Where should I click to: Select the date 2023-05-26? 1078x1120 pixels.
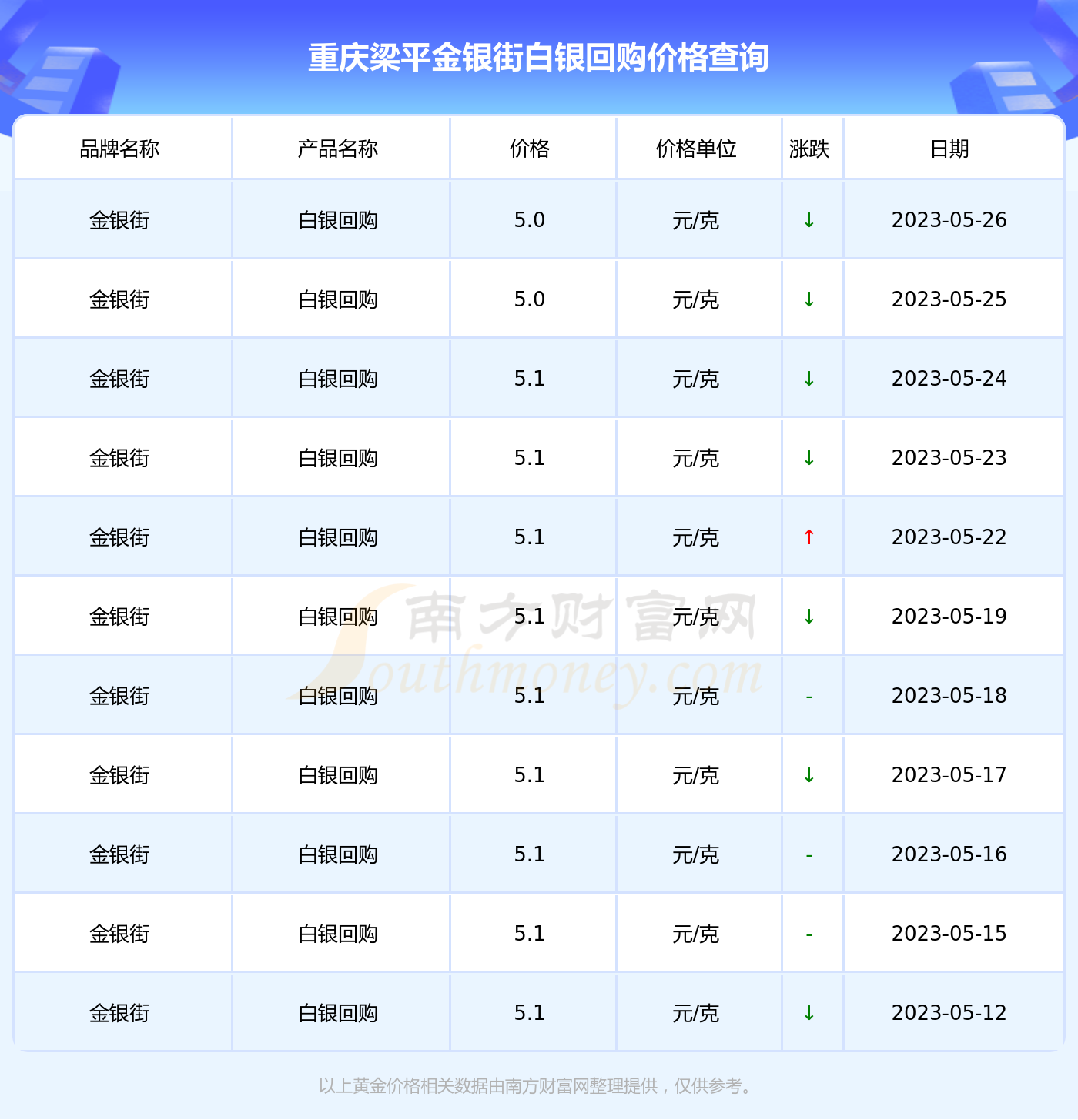click(x=949, y=220)
